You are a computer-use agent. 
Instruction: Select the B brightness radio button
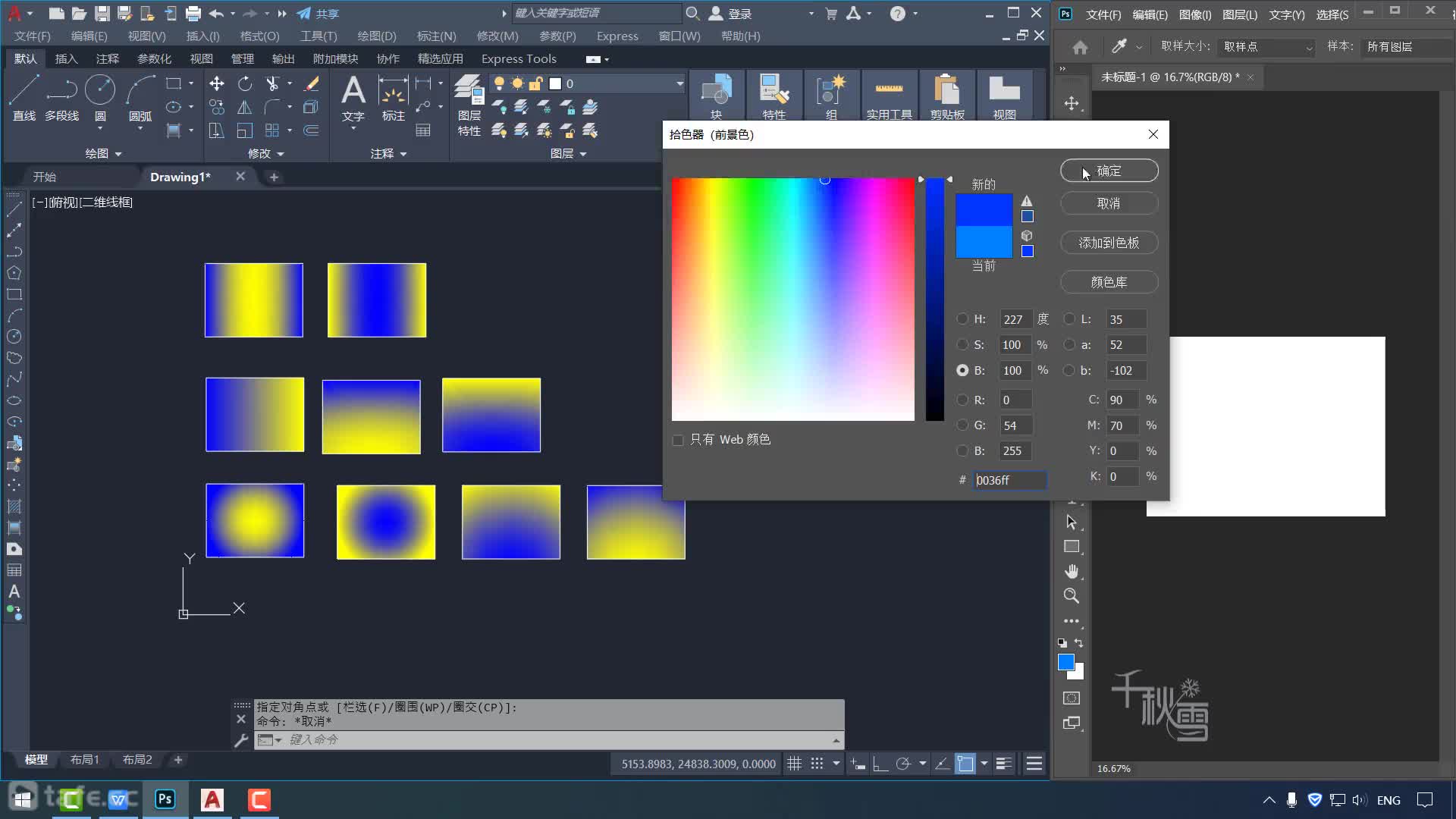[962, 370]
